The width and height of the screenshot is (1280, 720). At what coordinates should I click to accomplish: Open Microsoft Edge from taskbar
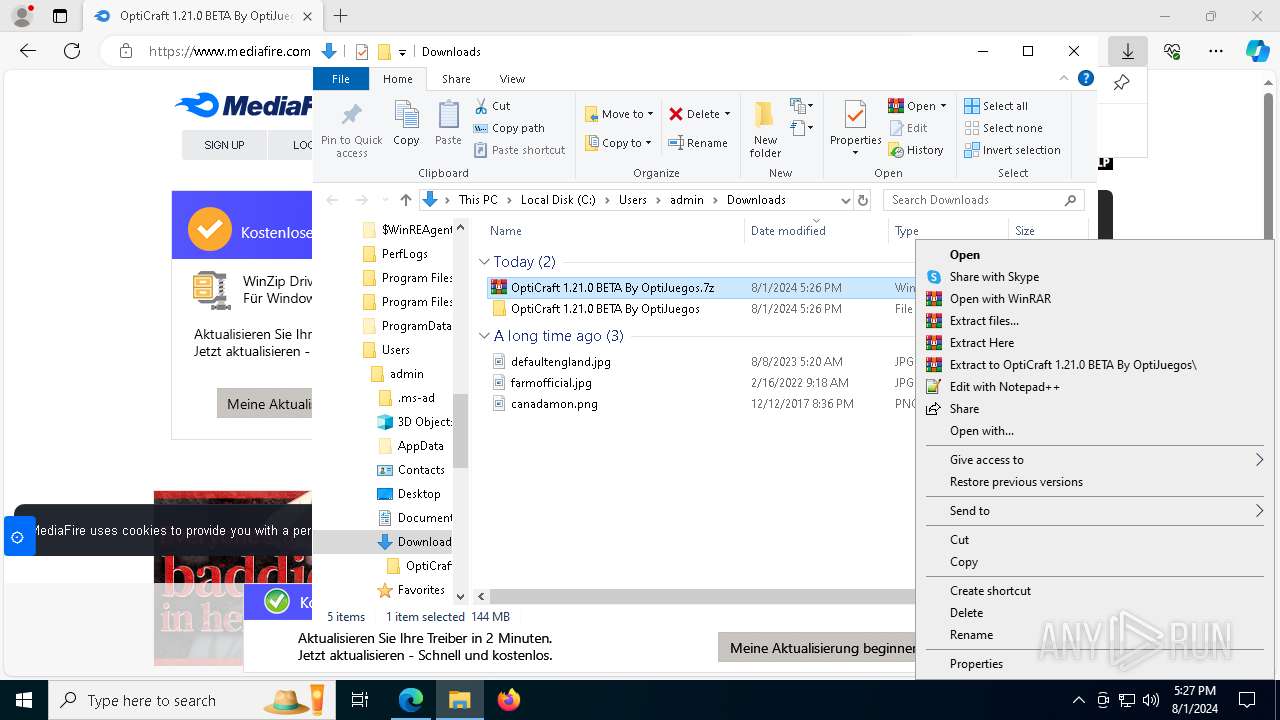point(411,700)
